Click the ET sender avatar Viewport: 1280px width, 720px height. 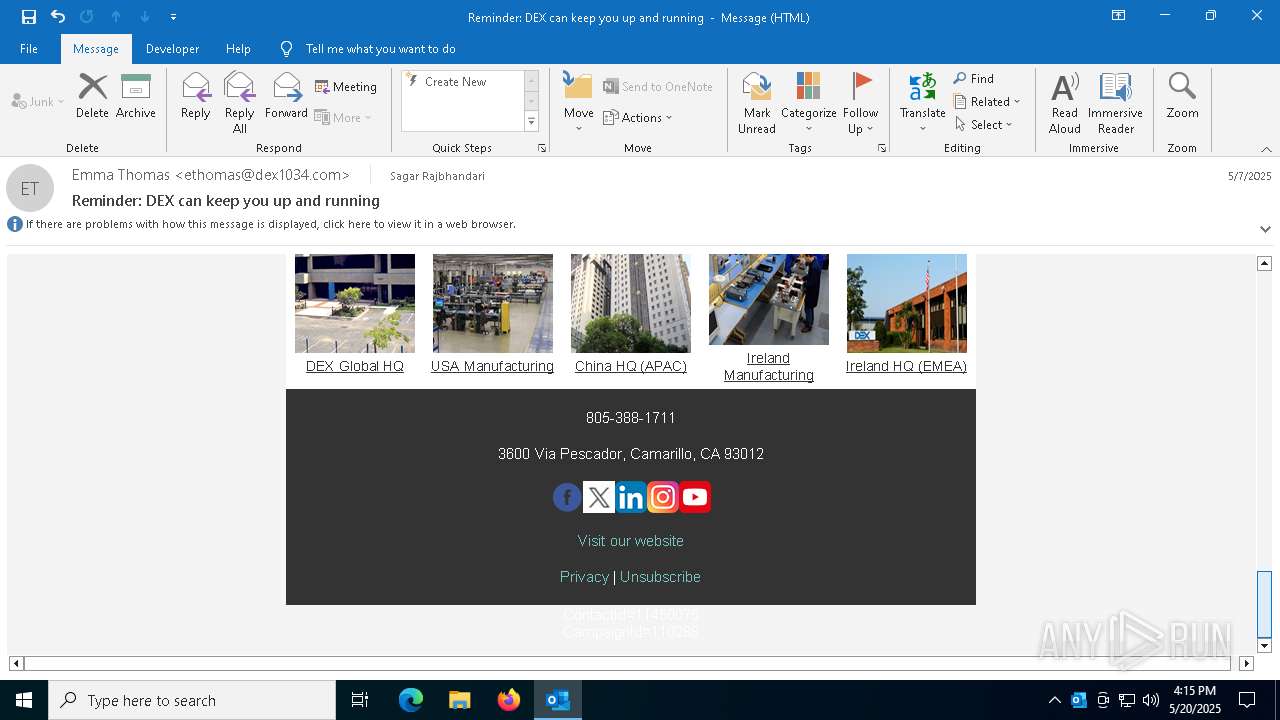(x=30, y=188)
